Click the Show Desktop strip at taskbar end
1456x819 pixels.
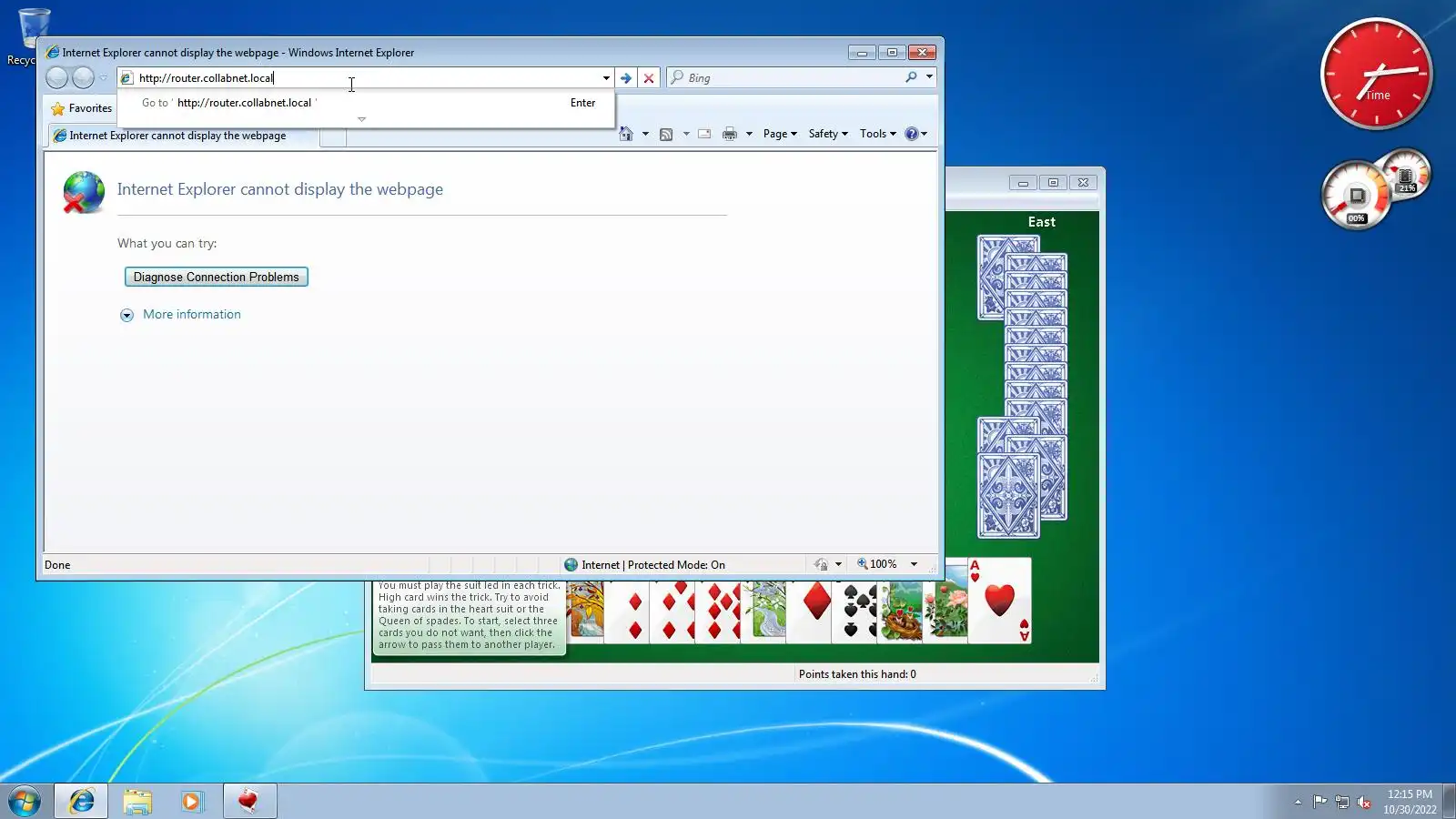(x=1449, y=802)
